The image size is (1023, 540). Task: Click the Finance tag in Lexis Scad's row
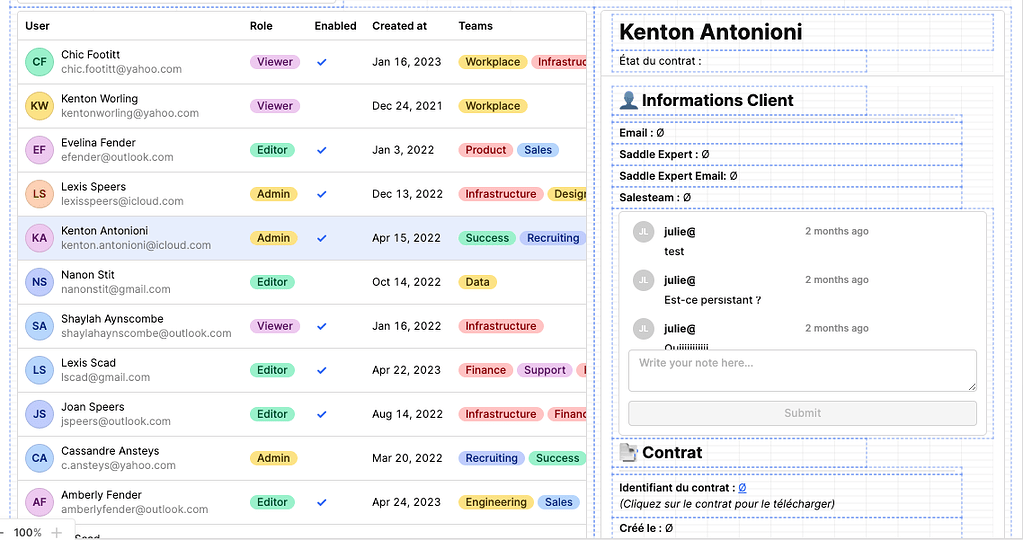[485, 370]
